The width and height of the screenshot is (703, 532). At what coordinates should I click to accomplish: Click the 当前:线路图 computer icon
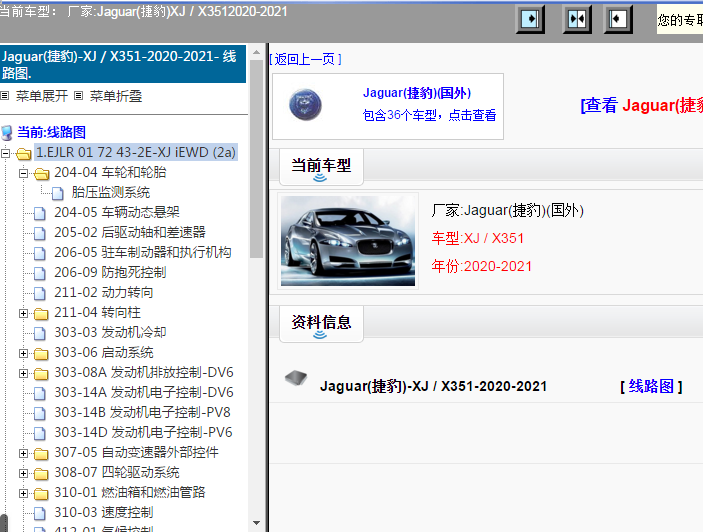pyautogui.click(x=7, y=133)
